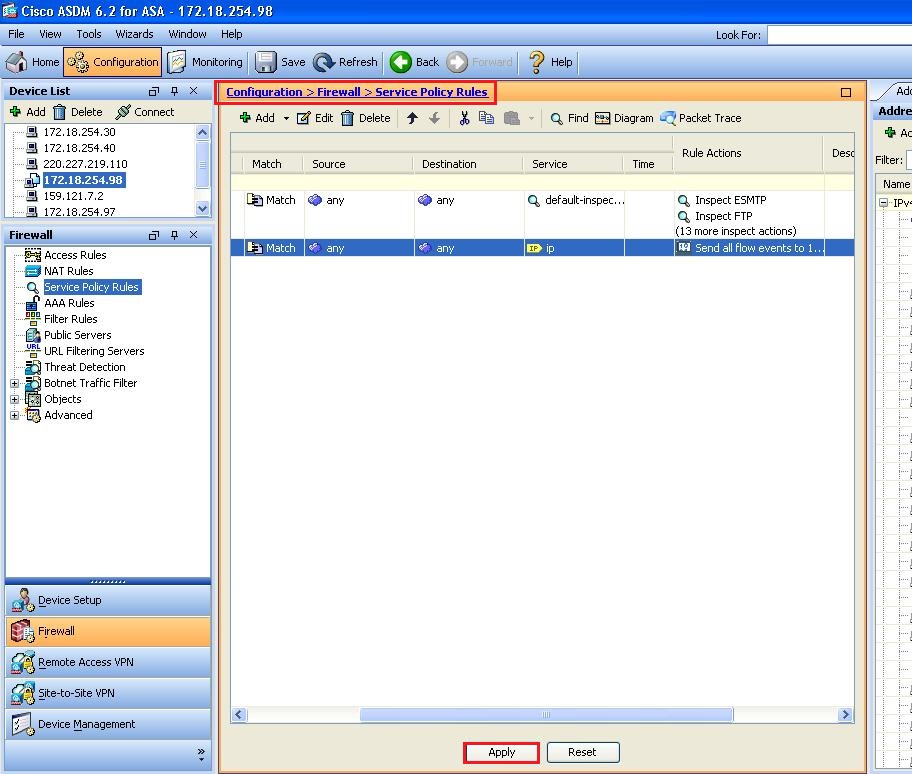The width and height of the screenshot is (912, 774).
Task: Open the Packet Trace tool
Action: tap(700, 117)
